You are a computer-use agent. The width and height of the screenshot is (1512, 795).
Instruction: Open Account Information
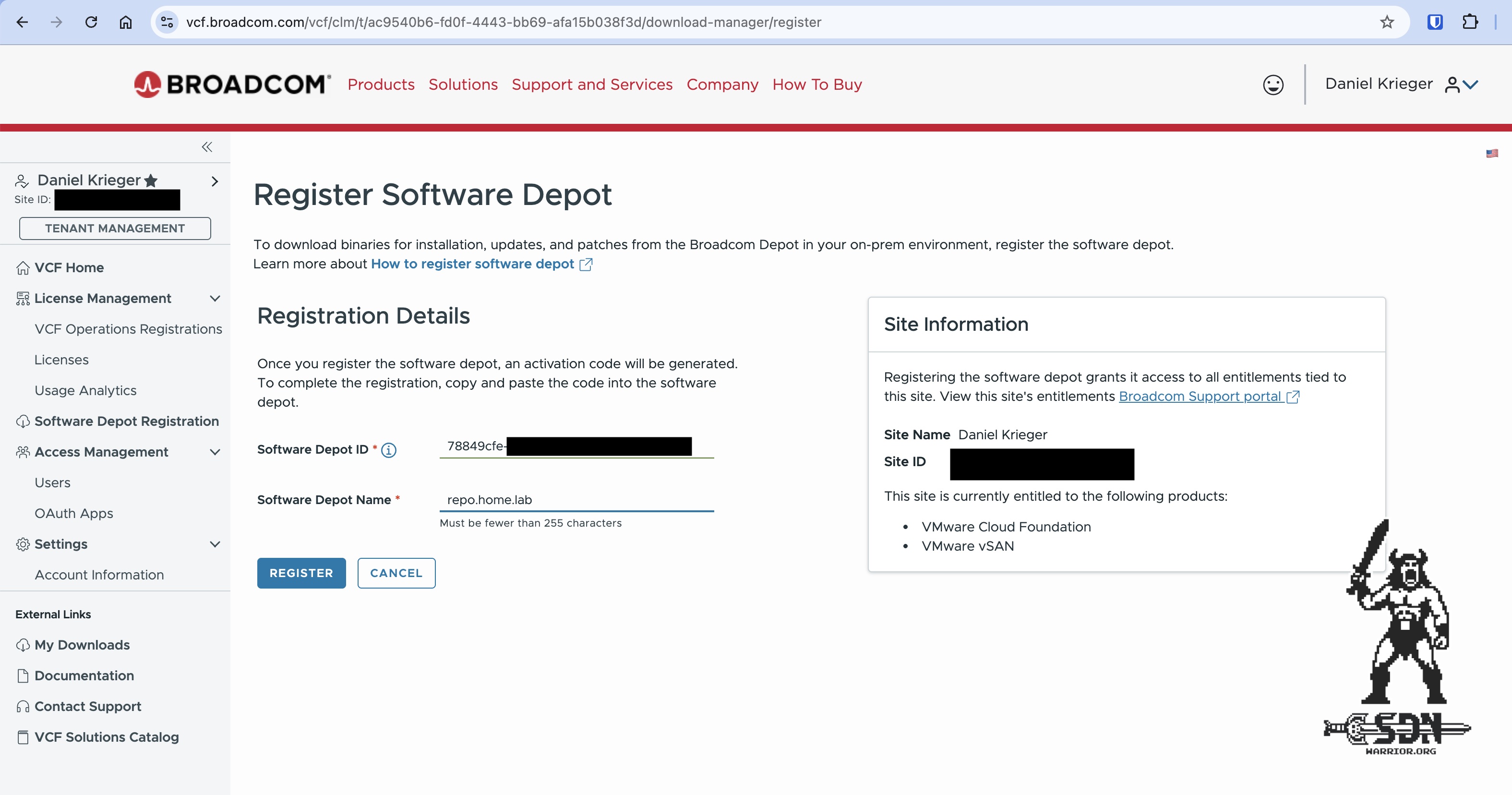pyautogui.click(x=99, y=575)
